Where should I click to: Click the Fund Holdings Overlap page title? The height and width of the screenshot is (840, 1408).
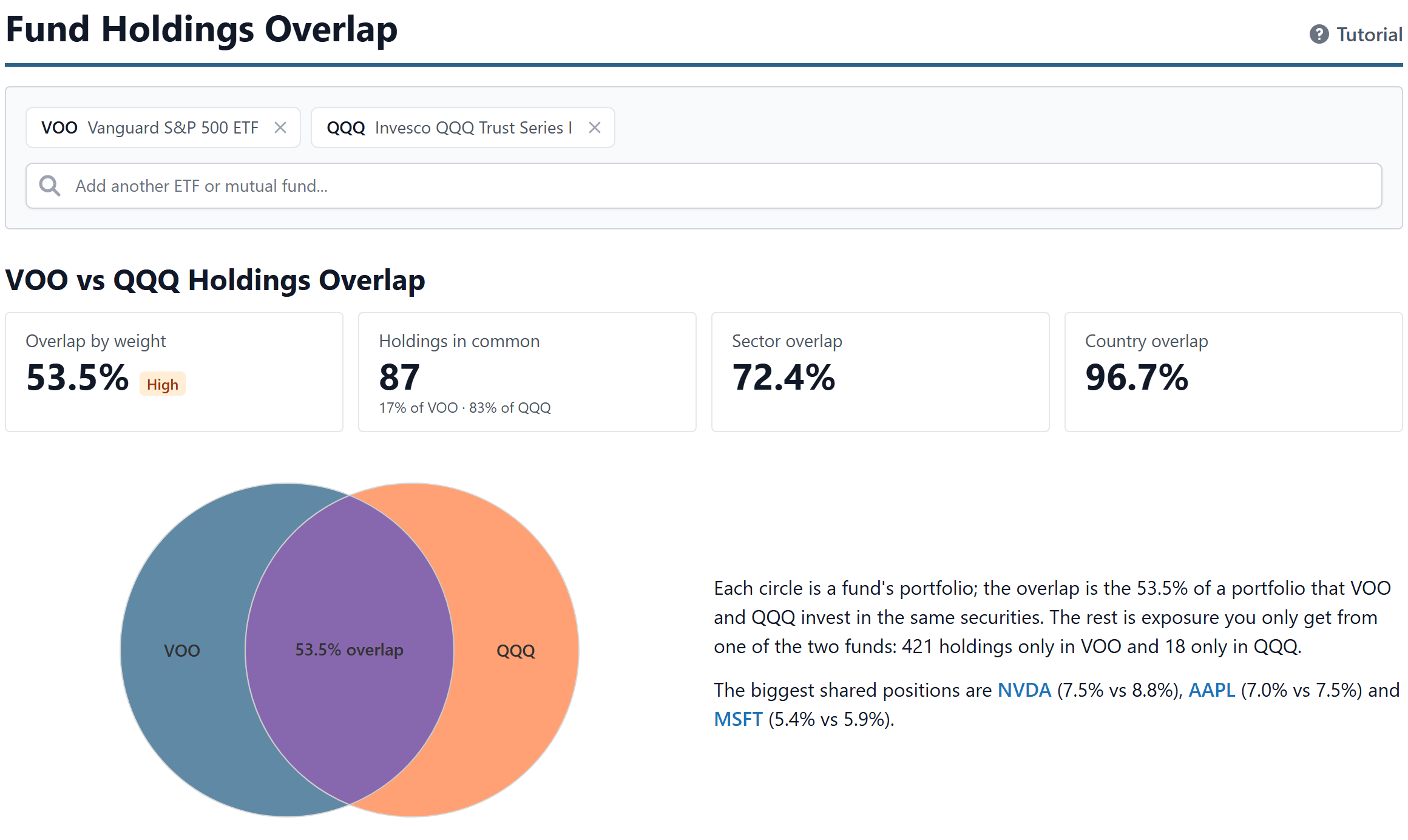coord(201,29)
